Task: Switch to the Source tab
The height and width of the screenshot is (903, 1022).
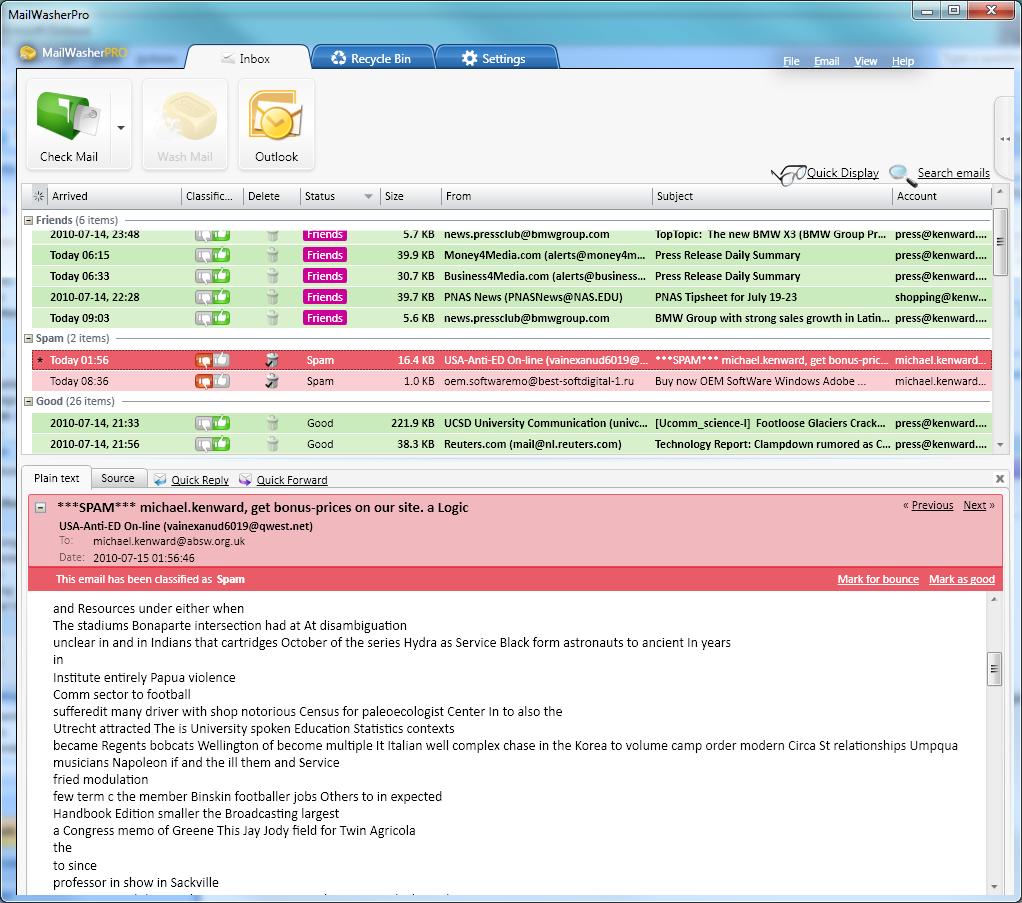Action: point(118,478)
